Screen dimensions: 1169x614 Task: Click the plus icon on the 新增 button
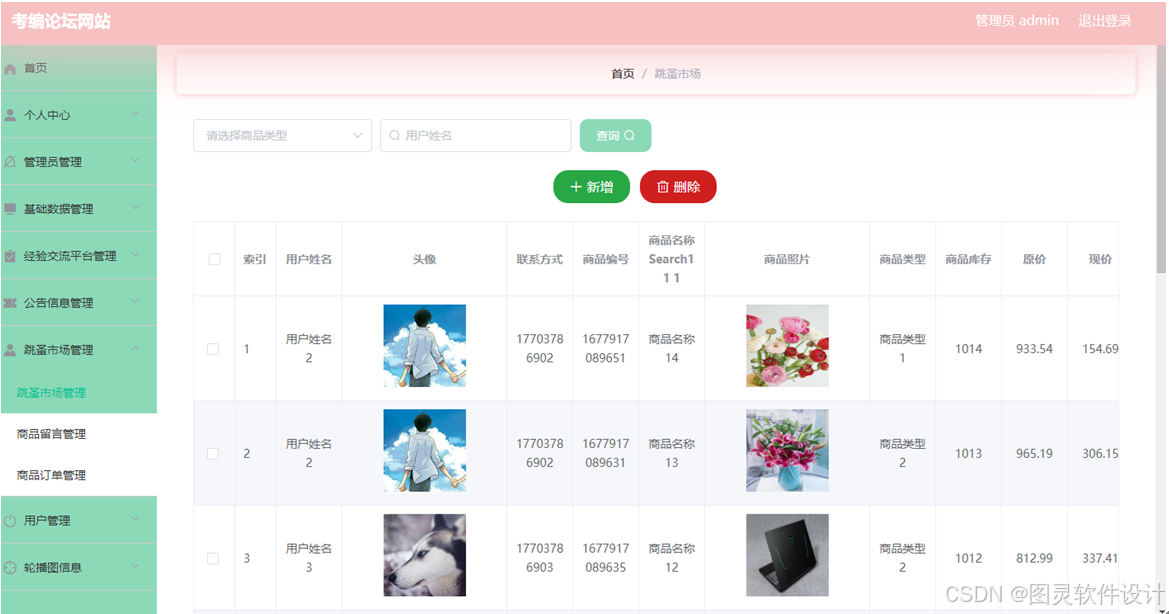tap(574, 186)
